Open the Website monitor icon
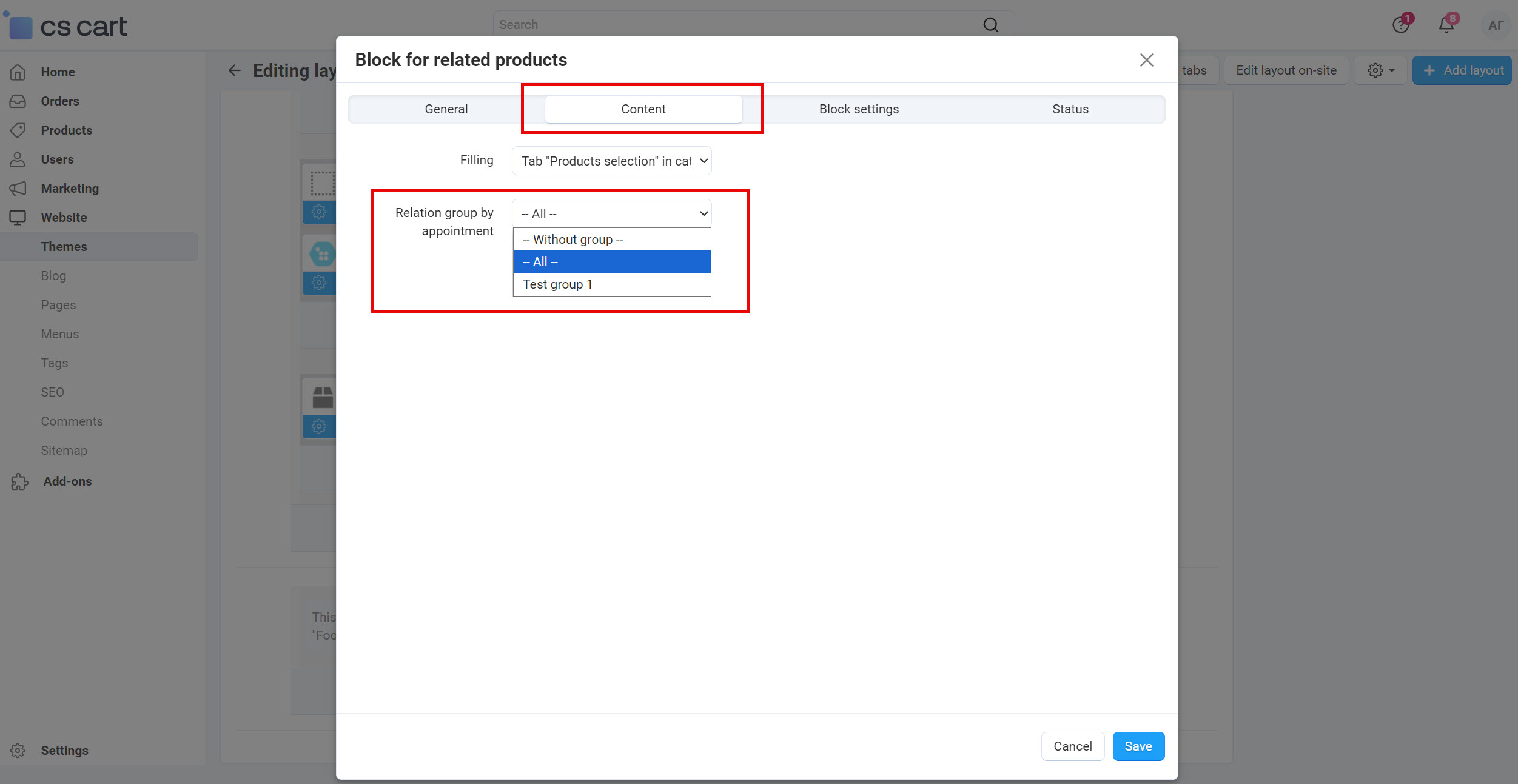Image resolution: width=1518 pixels, height=784 pixels. (x=18, y=218)
